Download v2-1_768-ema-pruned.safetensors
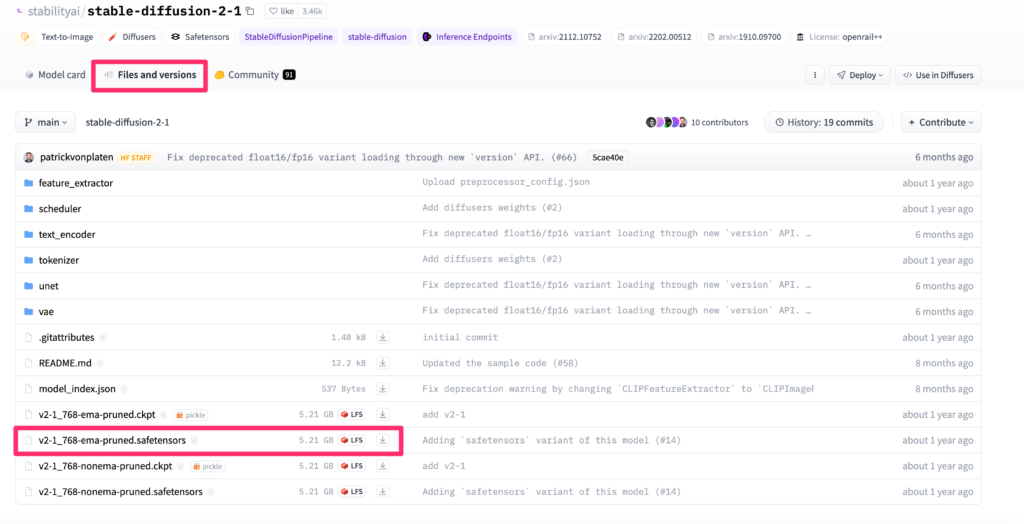The height and width of the screenshot is (524, 1024). coord(382,440)
